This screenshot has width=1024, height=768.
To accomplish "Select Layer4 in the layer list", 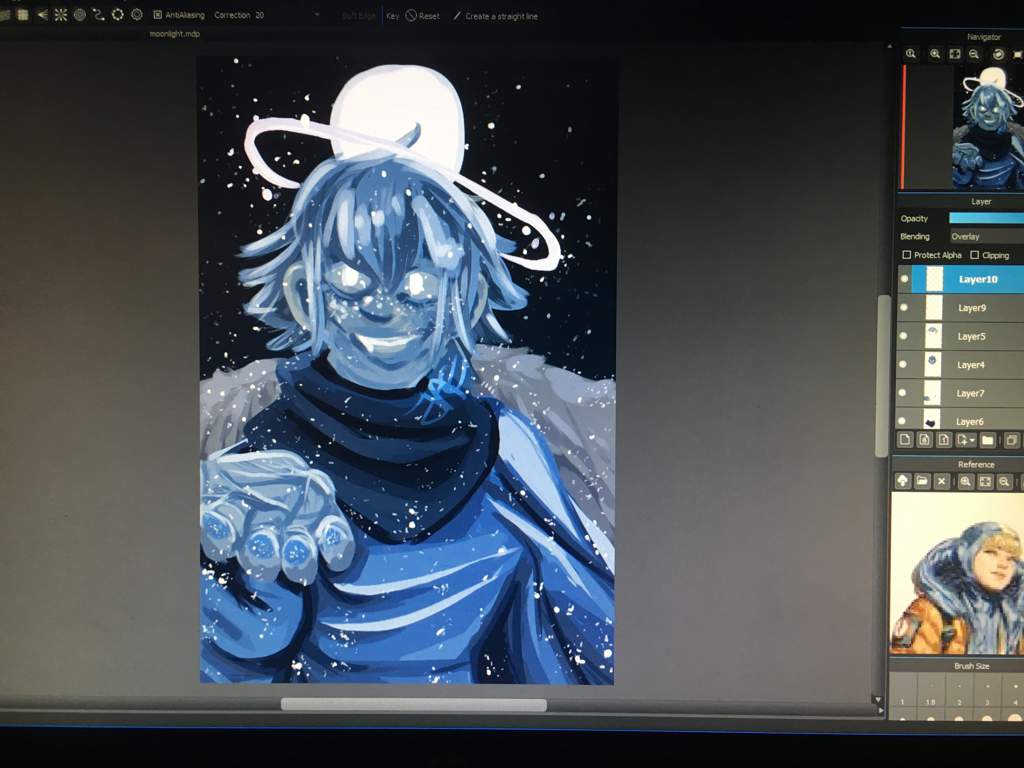I will tap(959, 364).
